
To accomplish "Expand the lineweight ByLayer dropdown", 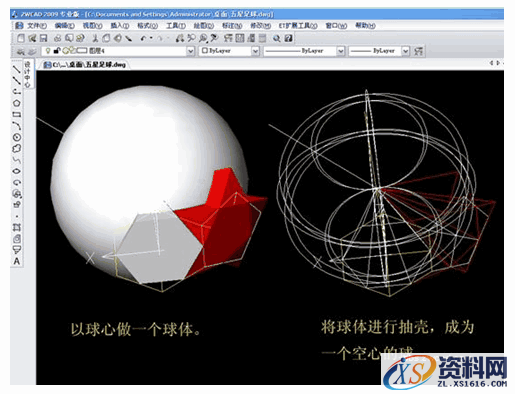I will (x=405, y=51).
